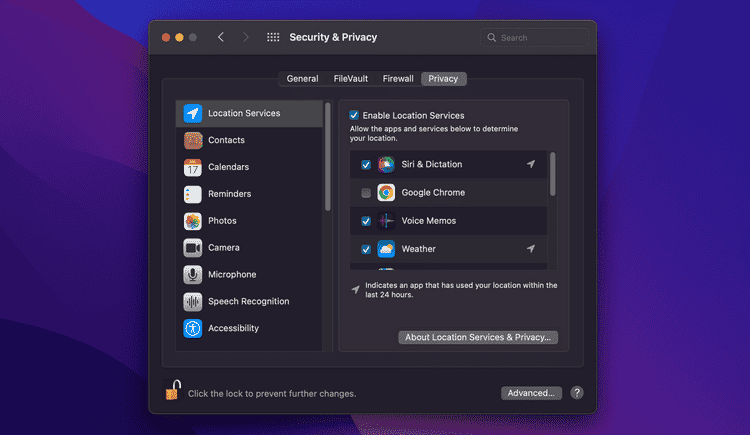Click the Google Chrome app name

[x=433, y=192]
